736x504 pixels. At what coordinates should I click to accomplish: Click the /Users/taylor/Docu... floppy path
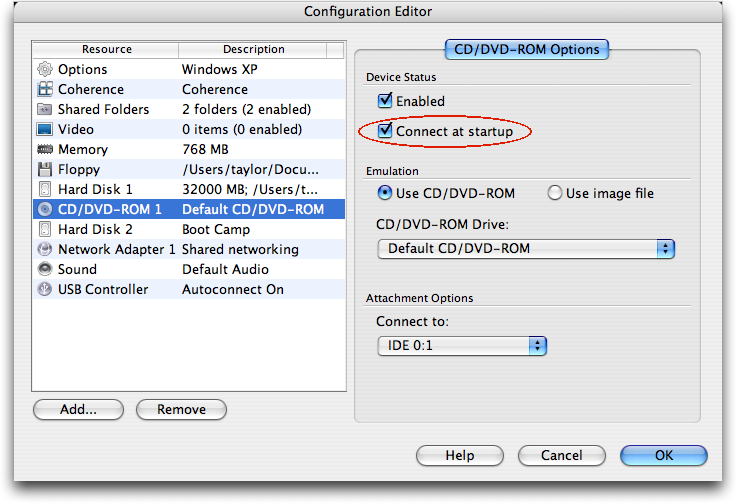pyautogui.click(x=250, y=169)
